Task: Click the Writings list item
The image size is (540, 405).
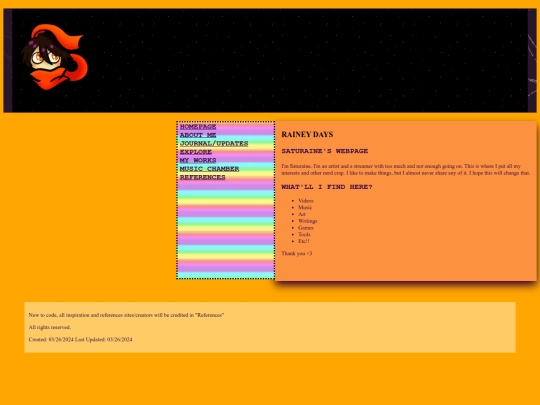Action: click(x=308, y=221)
